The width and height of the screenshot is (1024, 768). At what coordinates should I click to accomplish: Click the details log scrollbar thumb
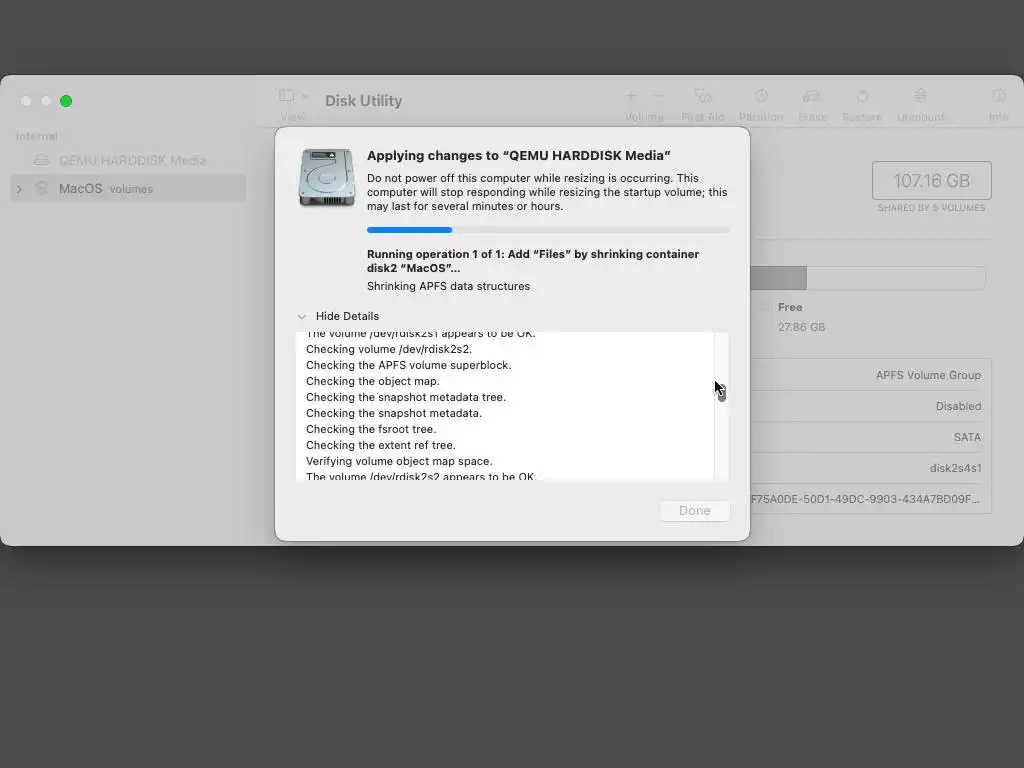coord(721,392)
